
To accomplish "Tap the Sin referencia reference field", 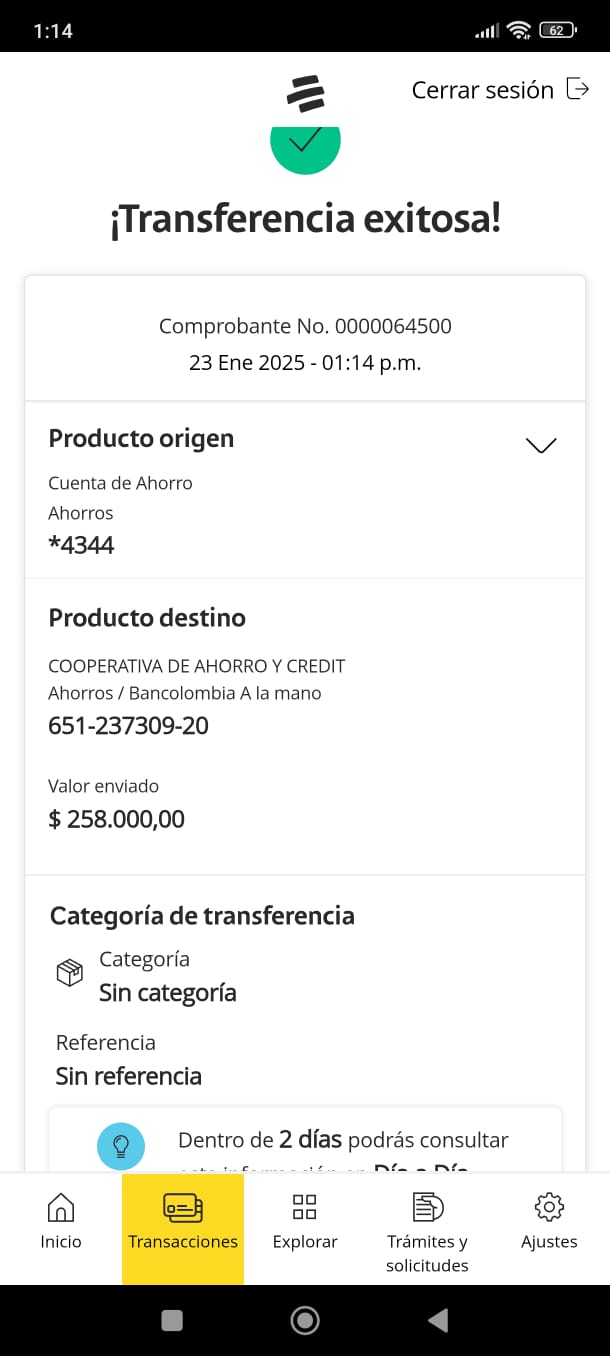I will pyautogui.click(x=129, y=1076).
